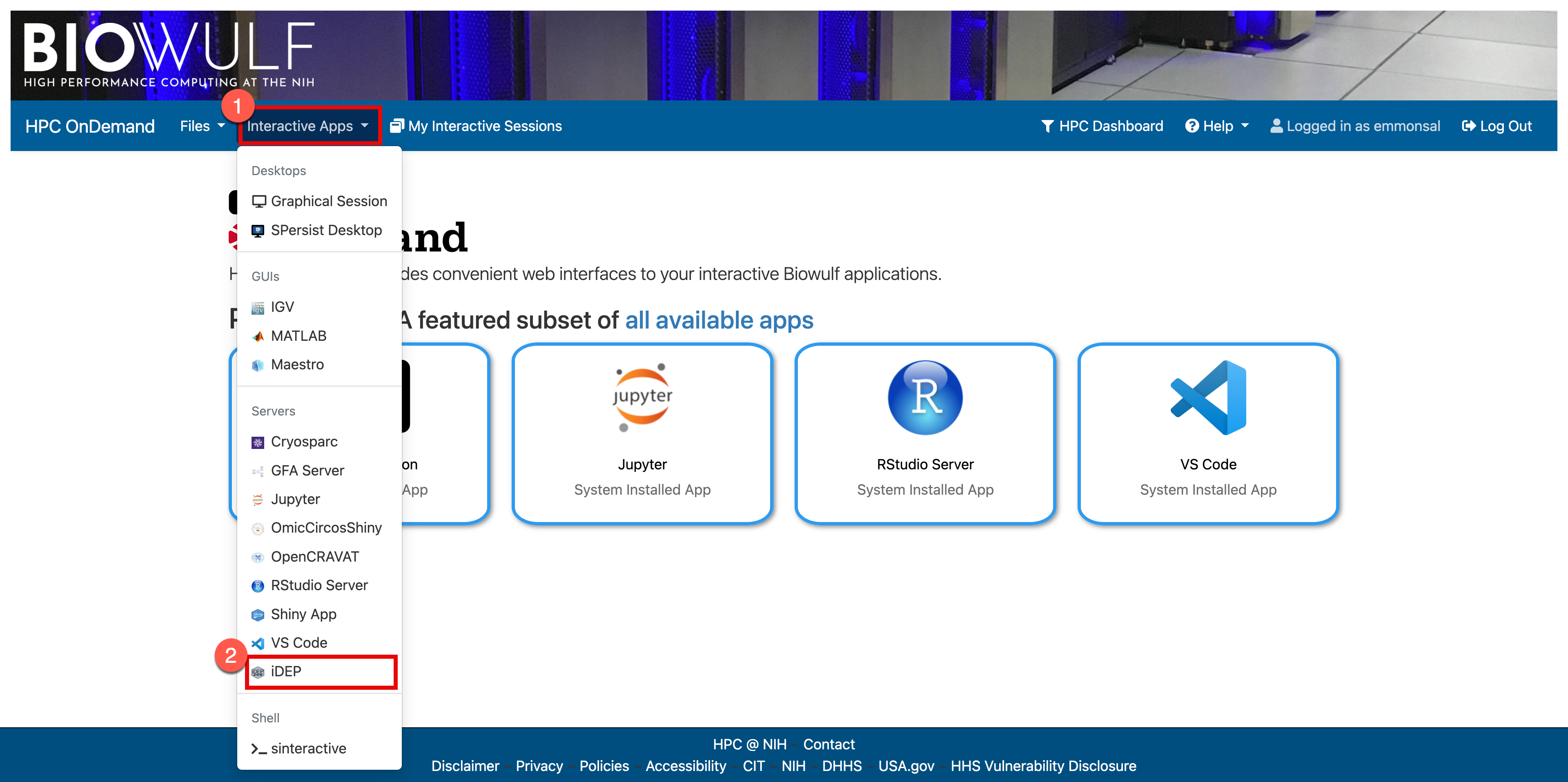Click the Log Out arrow icon
This screenshot has height=782, width=1568.
pyautogui.click(x=1469, y=126)
